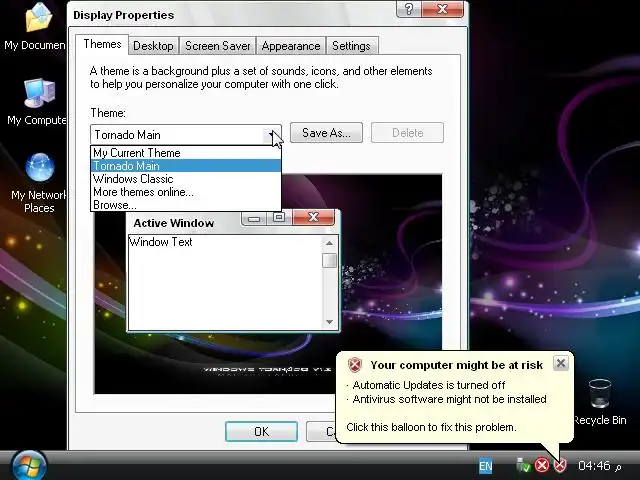Choose Windows Classic theme option
Viewport: 640px width, 480px height.
186,179
